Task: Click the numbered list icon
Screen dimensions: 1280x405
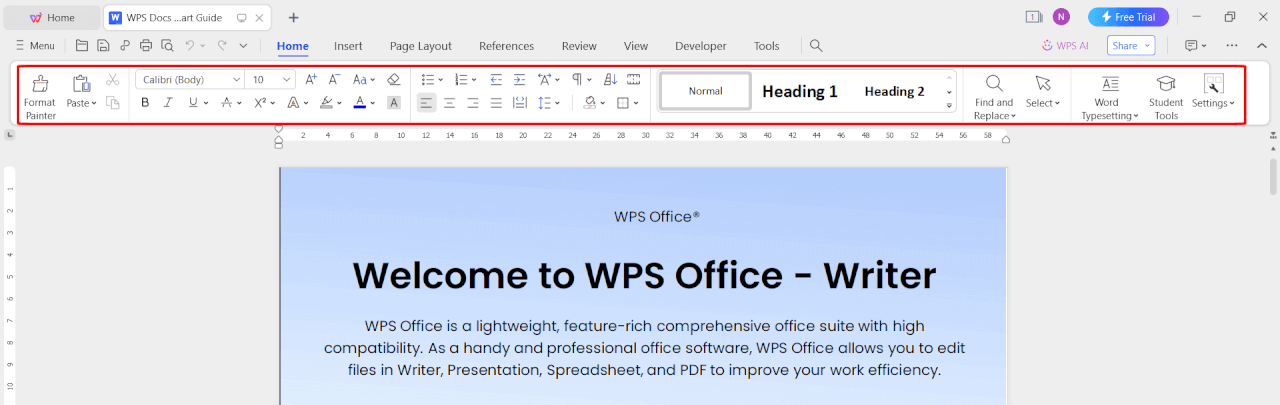Action: (x=461, y=79)
